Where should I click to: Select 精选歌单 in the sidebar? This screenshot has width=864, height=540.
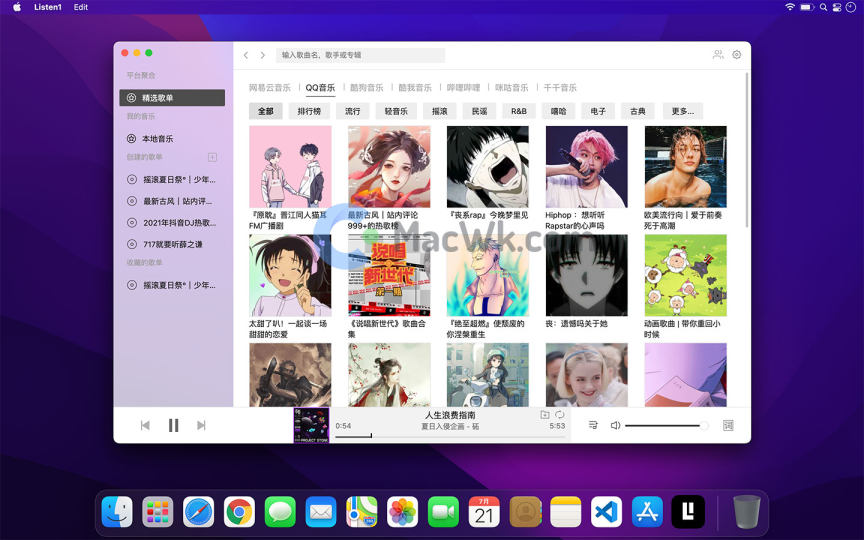tap(172, 98)
